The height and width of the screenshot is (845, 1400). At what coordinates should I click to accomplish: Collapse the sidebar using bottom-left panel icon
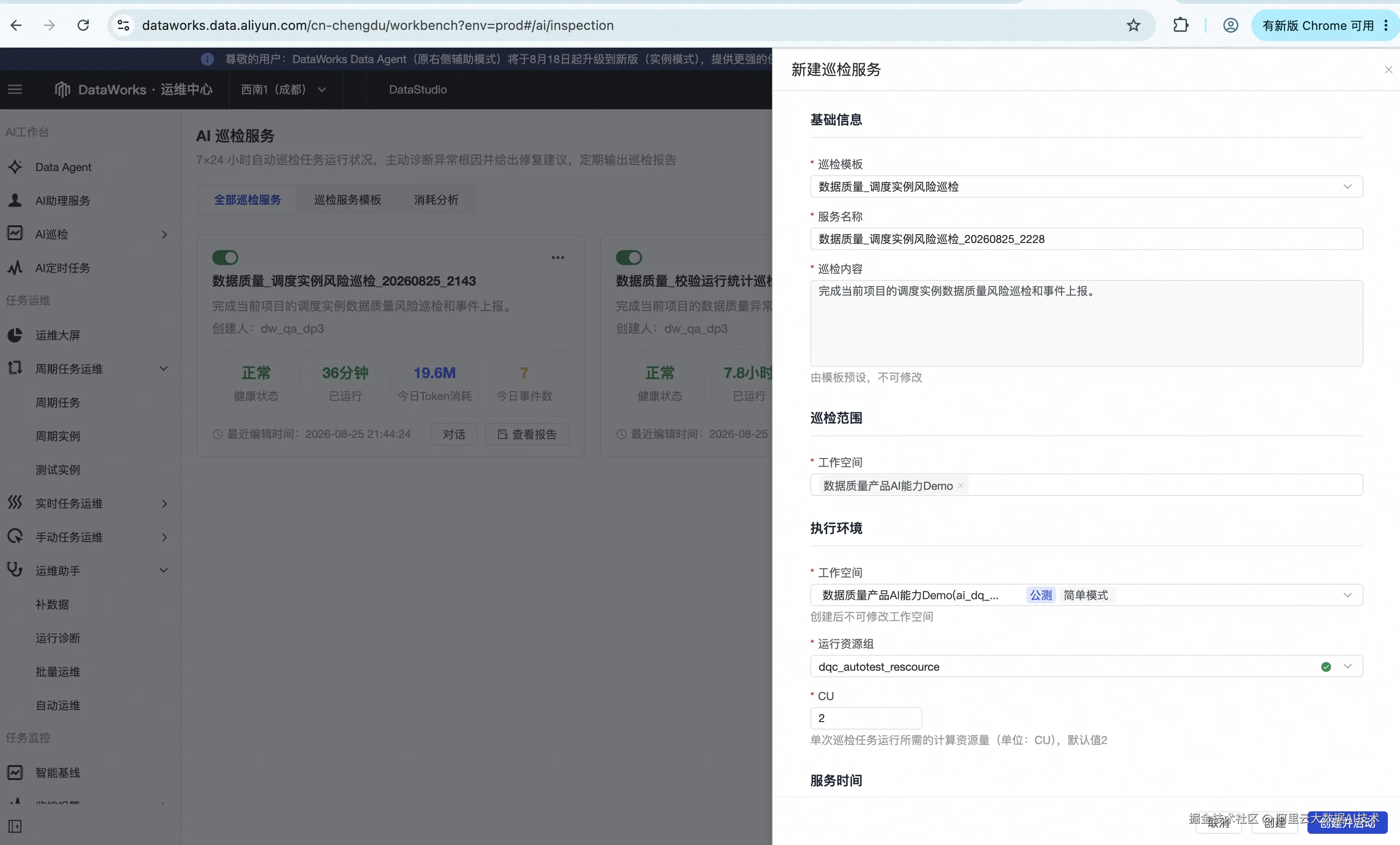tap(15, 826)
